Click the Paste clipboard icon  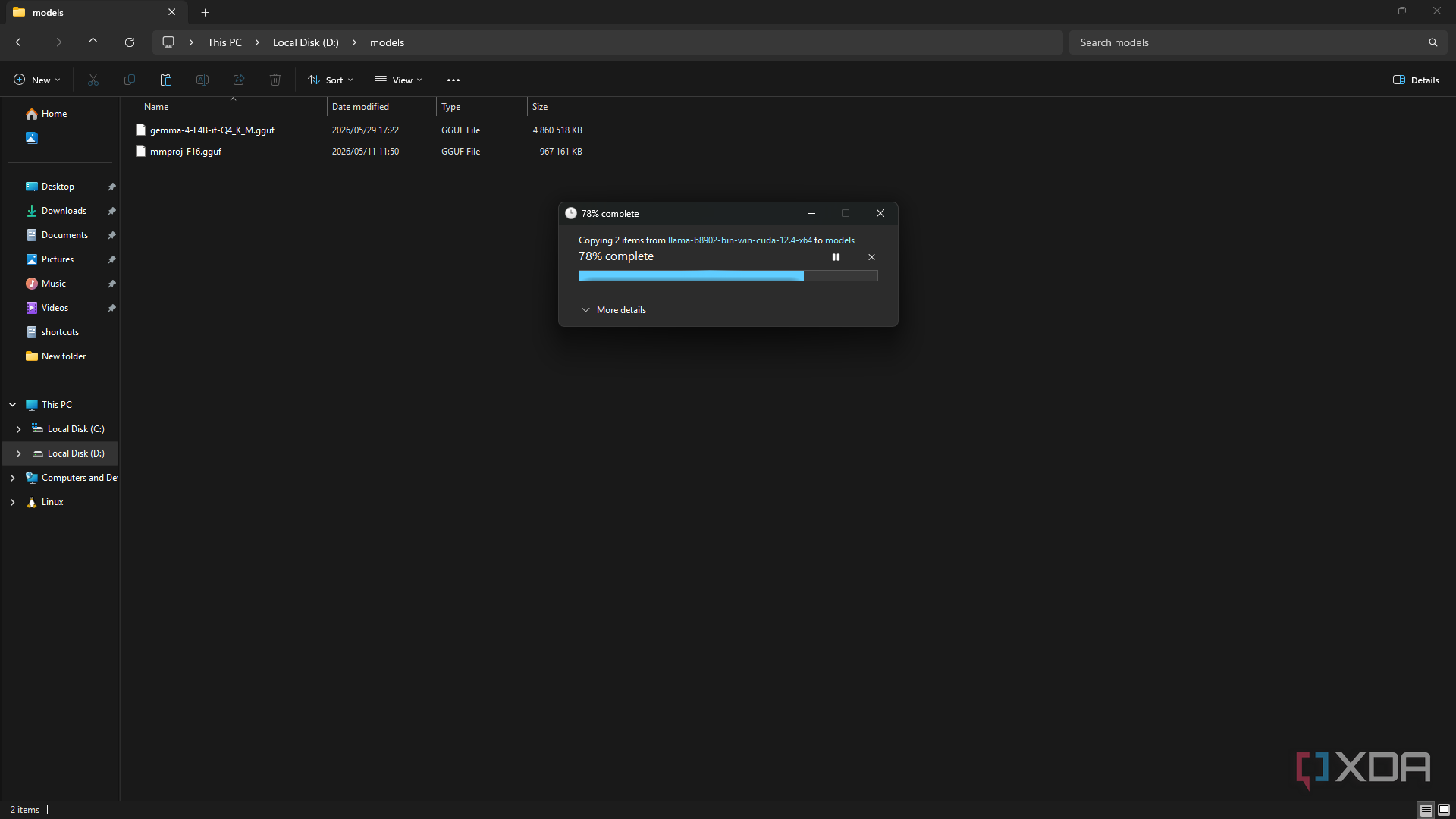pos(166,80)
